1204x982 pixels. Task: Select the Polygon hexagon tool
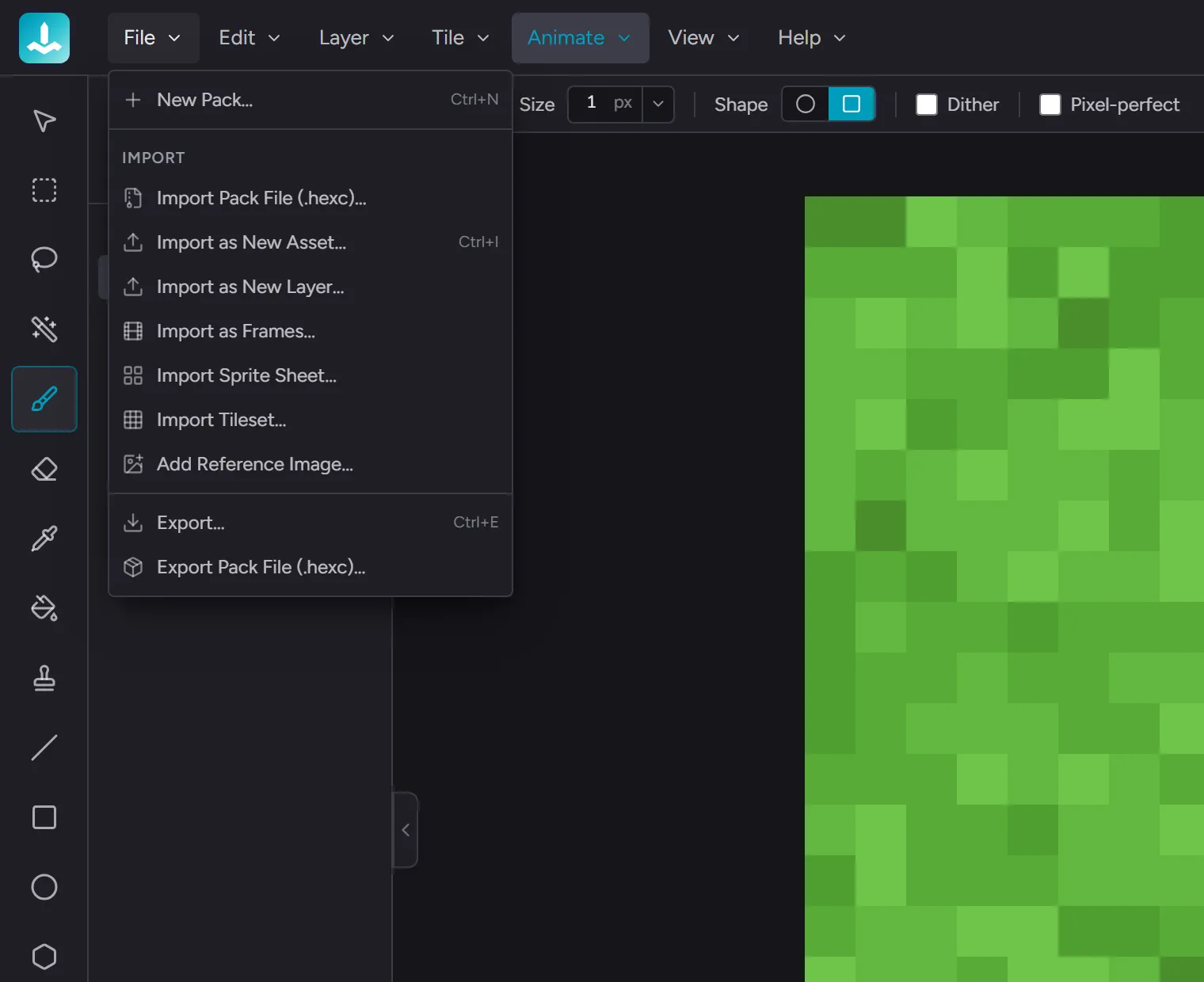(44, 957)
